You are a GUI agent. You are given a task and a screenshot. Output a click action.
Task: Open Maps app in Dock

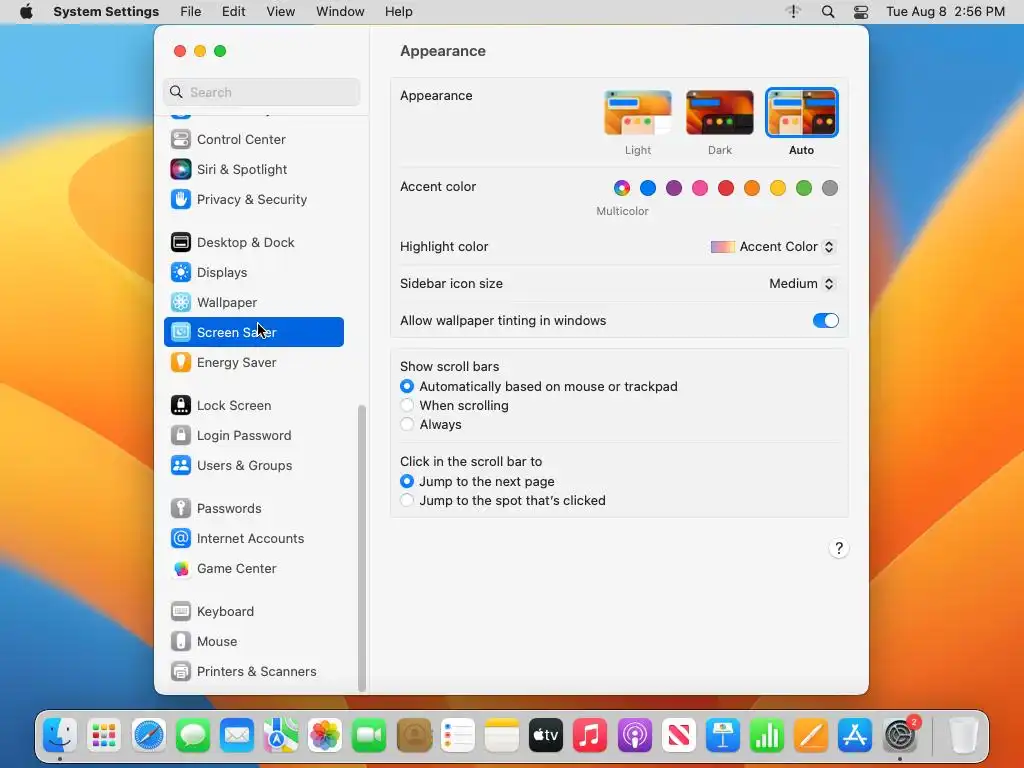click(x=281, y=735)
